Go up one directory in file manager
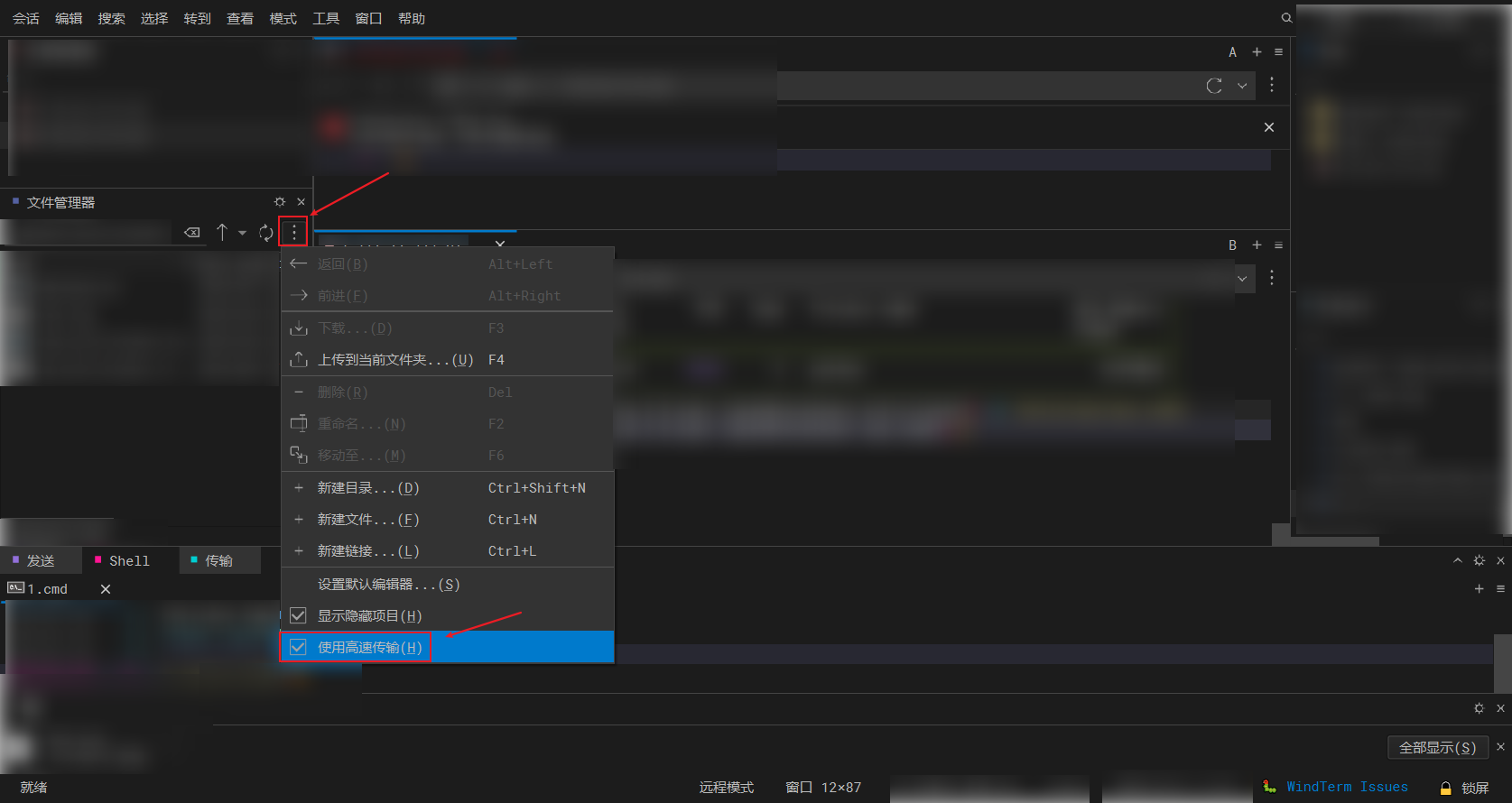The width and height of the screenshot is (1512, 803). 222,233
